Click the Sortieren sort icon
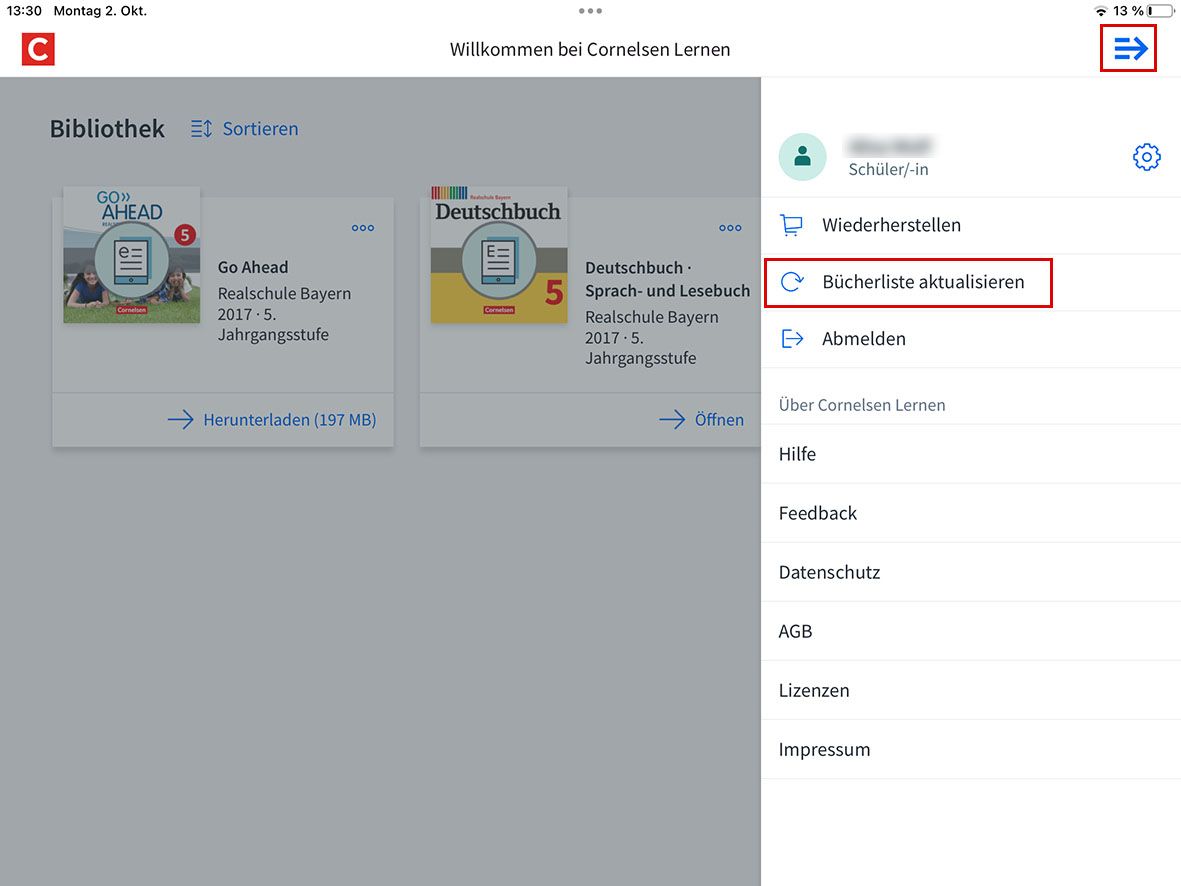The height and width of the screenshot is (886, 1181). (201, 129)
